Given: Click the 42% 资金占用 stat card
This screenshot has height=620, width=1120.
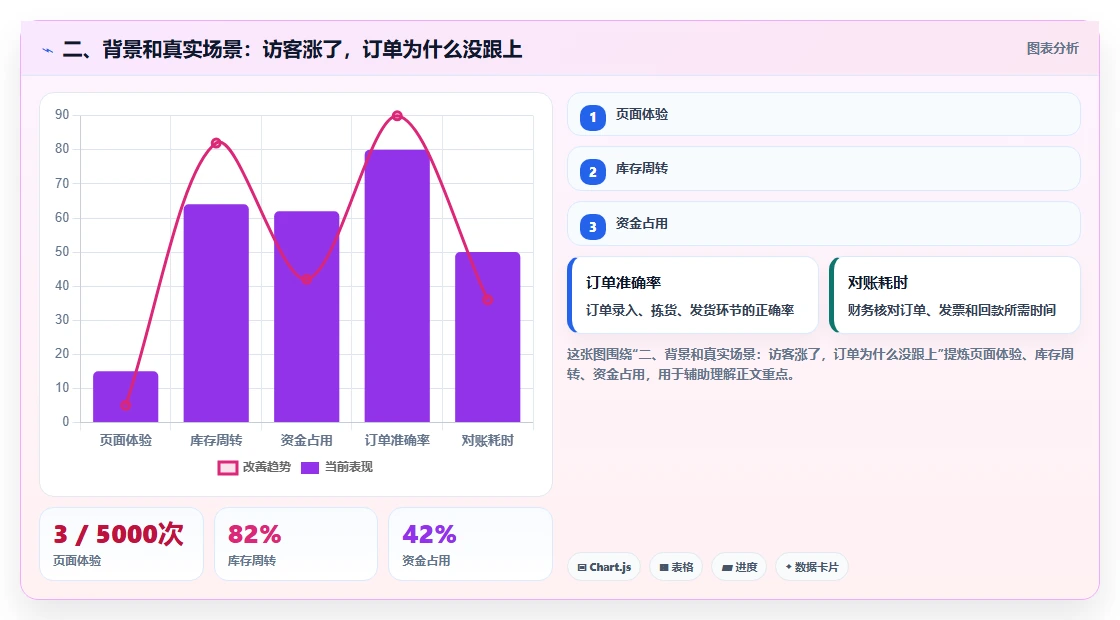Looking at the screenshot, I should pos(470,544).
